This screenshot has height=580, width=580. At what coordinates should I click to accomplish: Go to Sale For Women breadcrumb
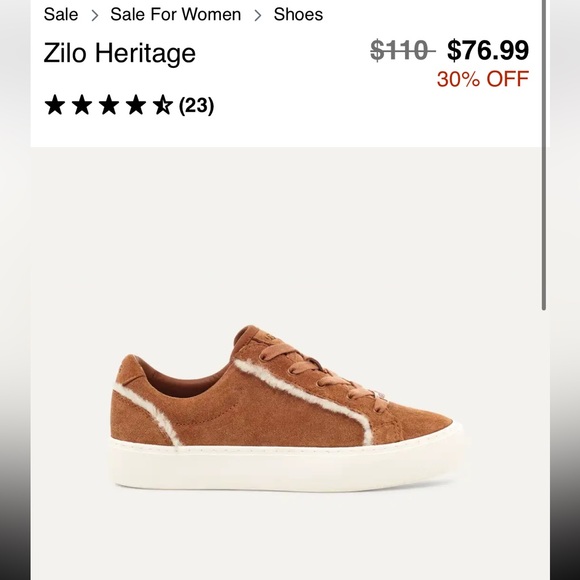click(175, 15)
